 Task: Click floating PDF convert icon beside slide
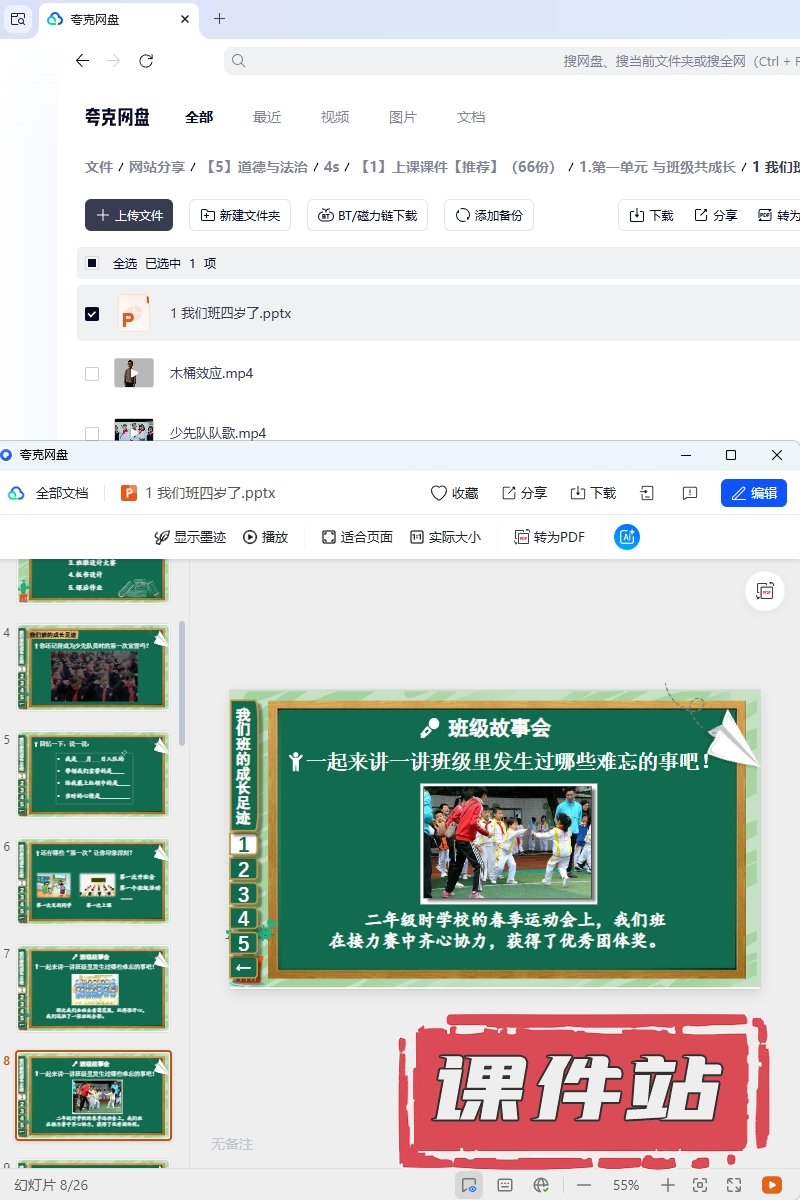pos(765,591)
